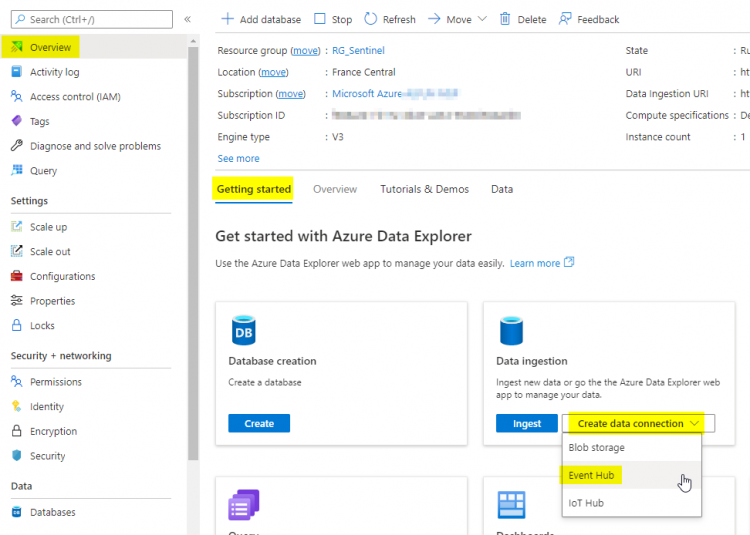Expand essentials with See more
750x535 pixels.
[x=238, y=158]
